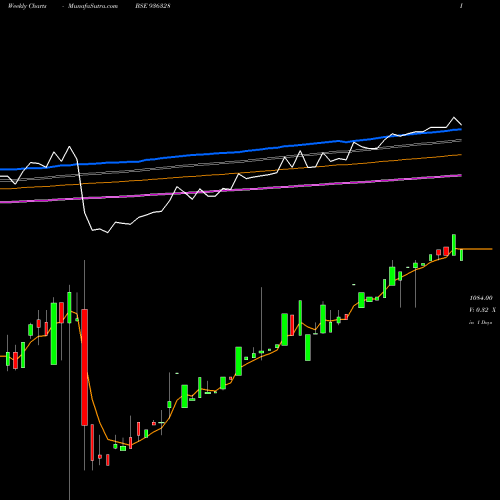Screen dimensions: 500x500
Task: Click the 'in 1 Days' text
Action: pyautogui.click(x=480, y=323)
